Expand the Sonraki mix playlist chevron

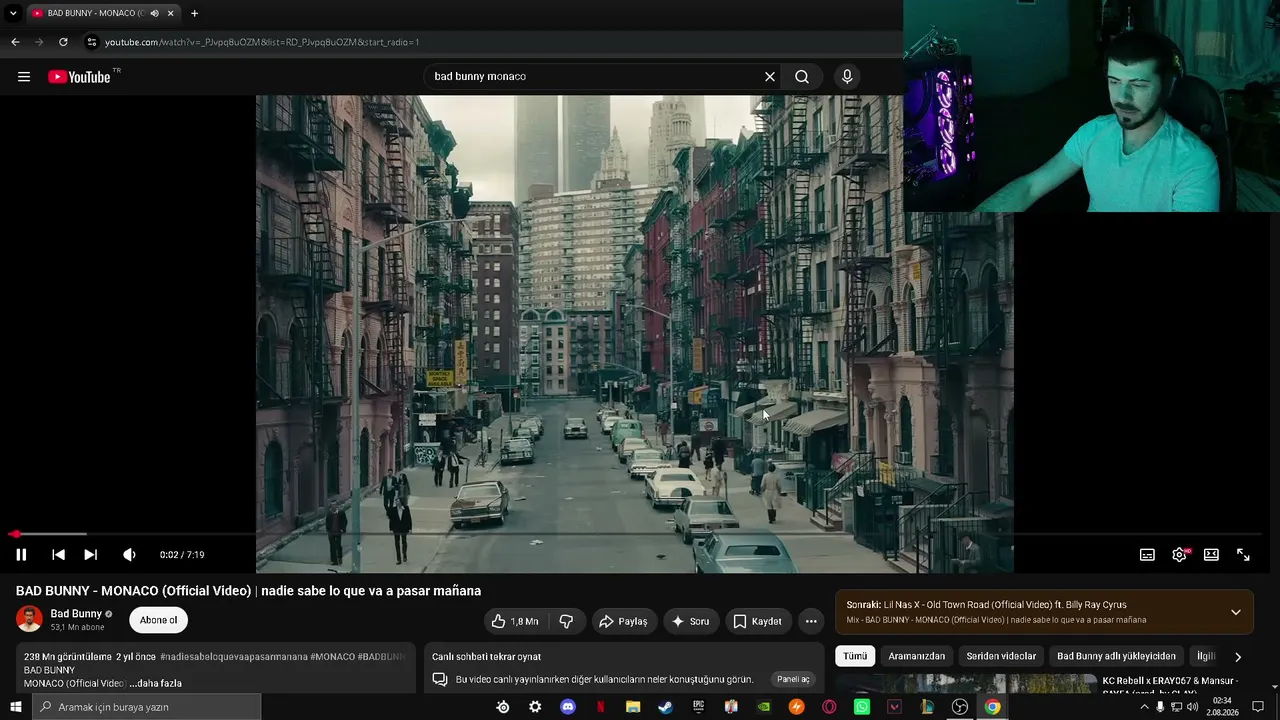(x=1236, y=612)
